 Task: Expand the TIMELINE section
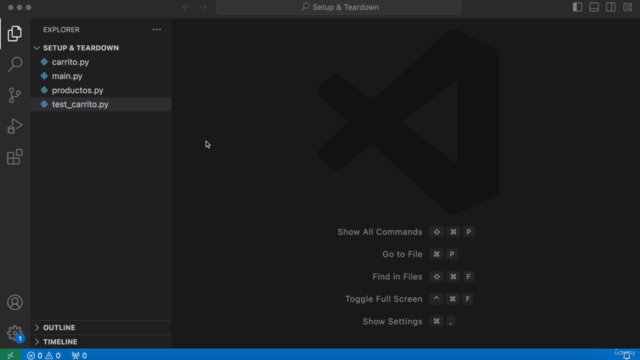[101, 342]
